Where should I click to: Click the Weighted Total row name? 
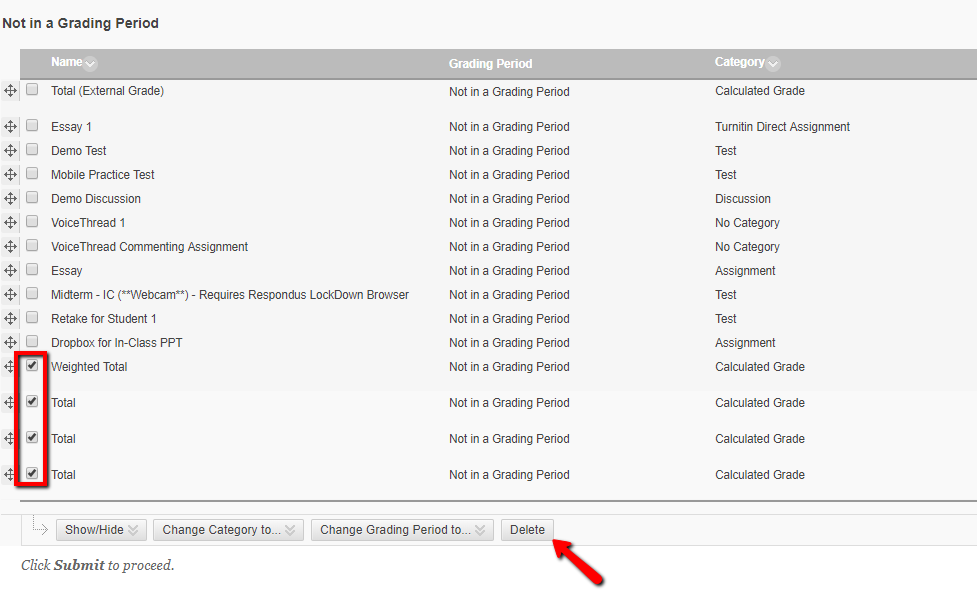click(89, 367)
